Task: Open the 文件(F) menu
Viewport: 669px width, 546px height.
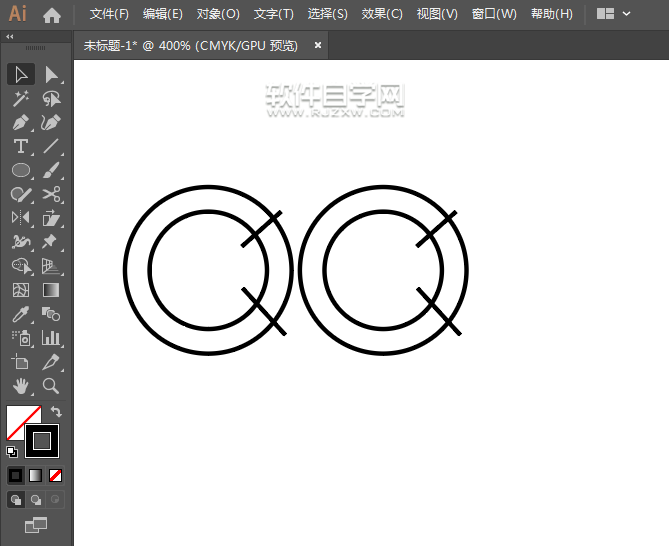Action: (109, 14)
